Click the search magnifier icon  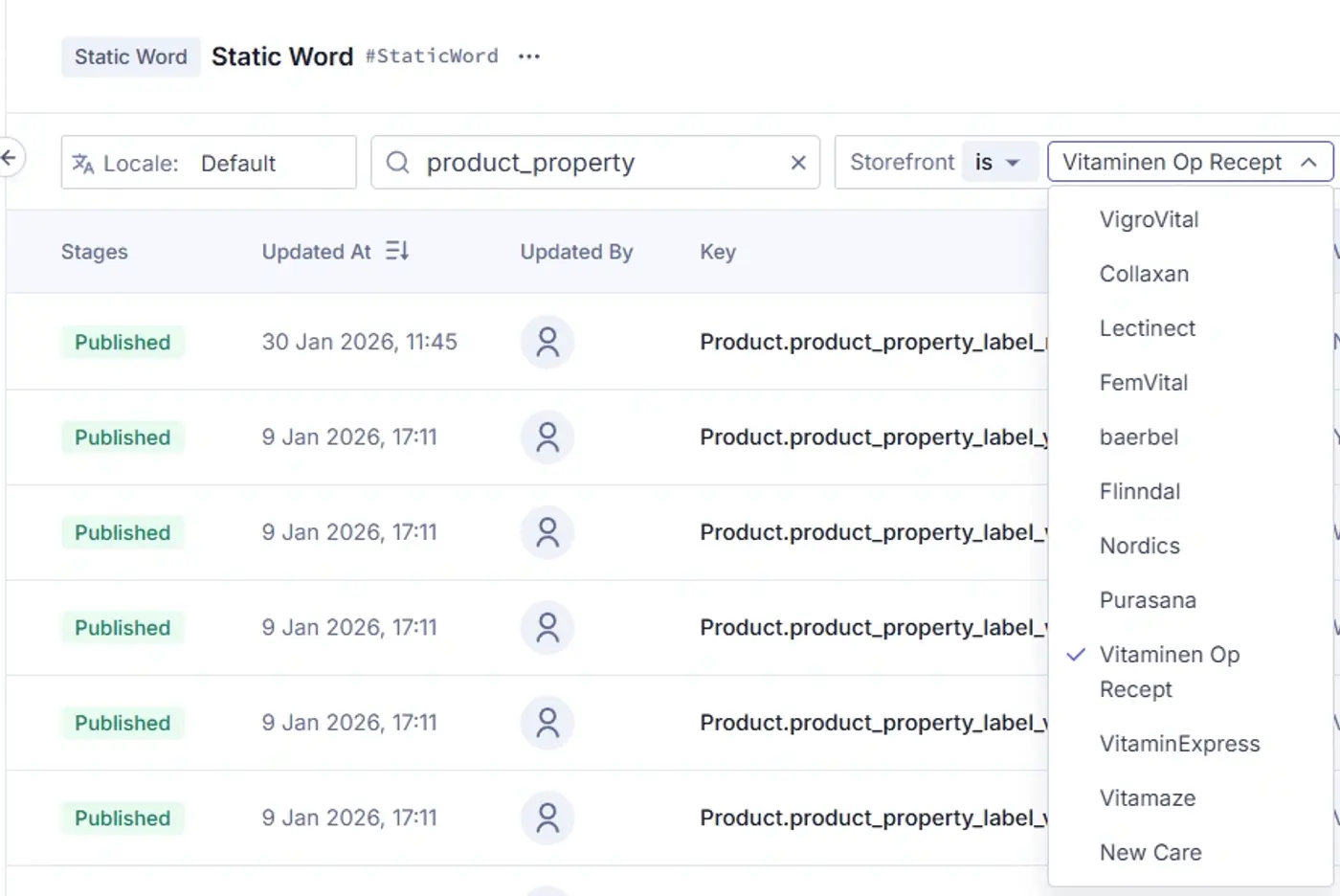(x=397, y=163)
